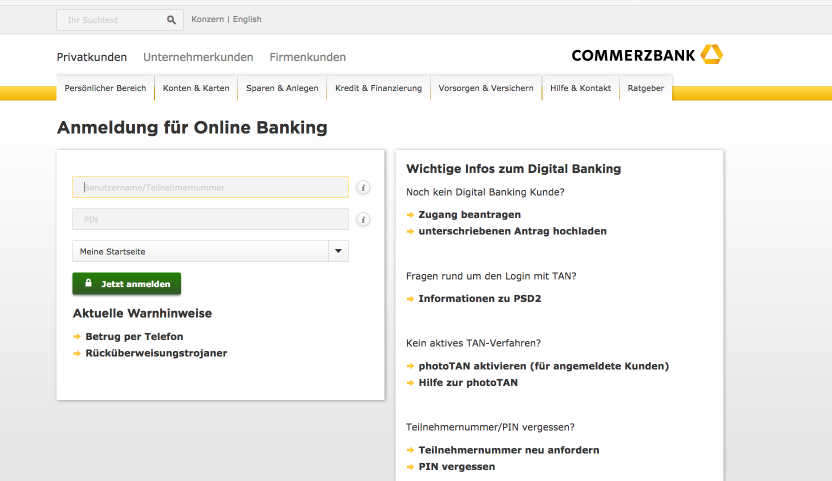Image resolution: width=832 pixels, height=481 pixels.
Task: Click the Commerzbank logo
Action: (x=647, y=55)
